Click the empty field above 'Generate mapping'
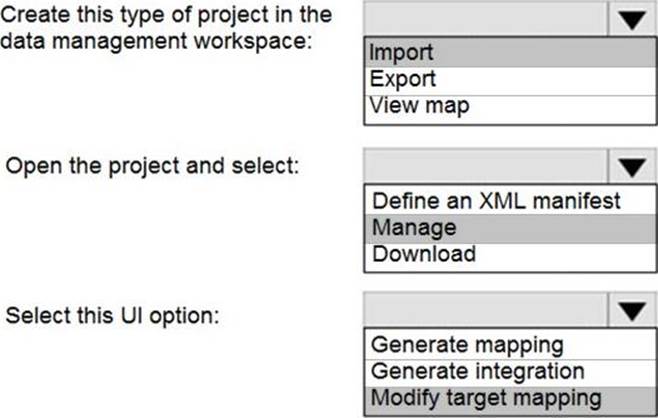 point(485,313)
